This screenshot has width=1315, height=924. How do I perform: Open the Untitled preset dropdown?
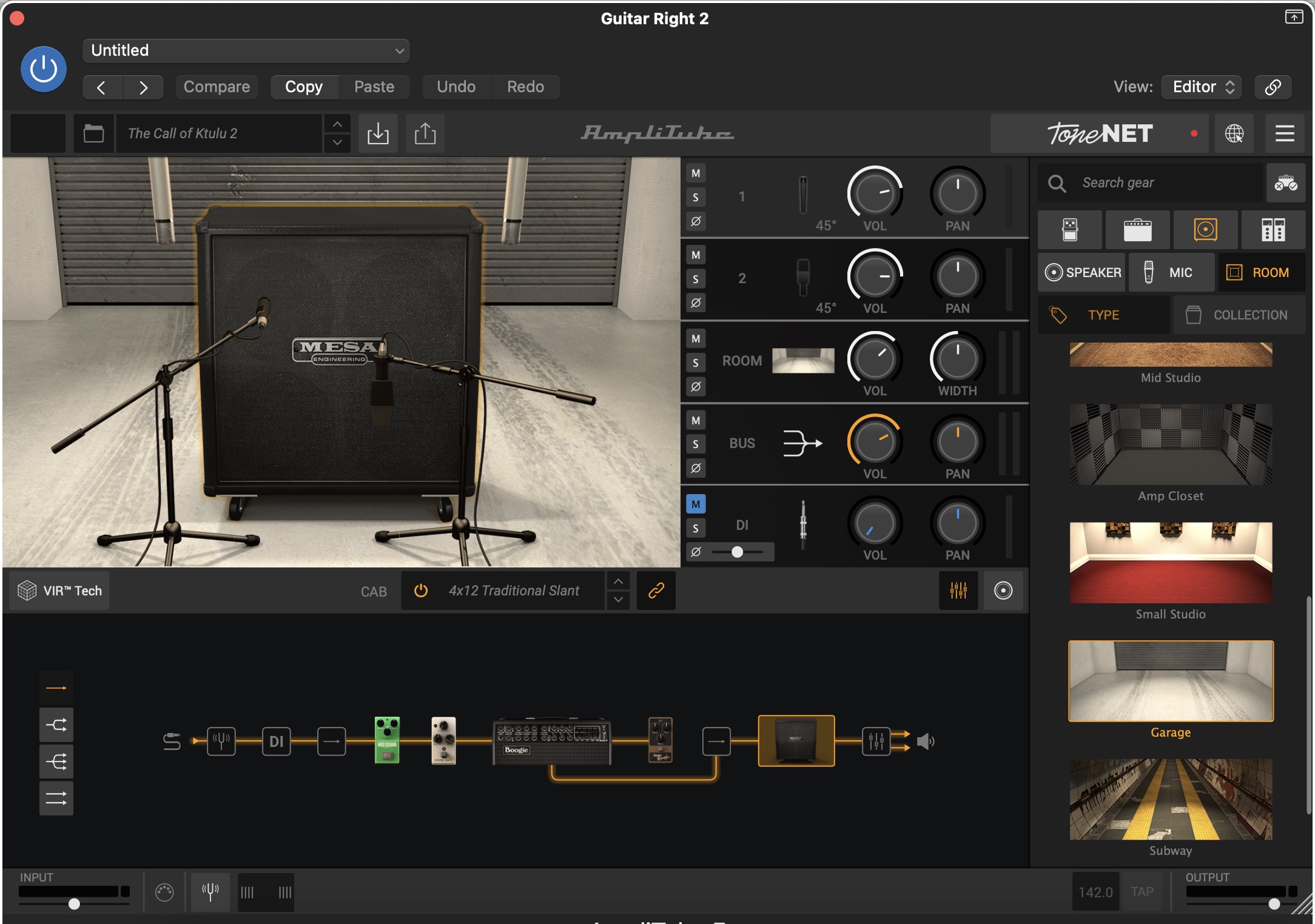pyautogui.click(x=246, y=50)
